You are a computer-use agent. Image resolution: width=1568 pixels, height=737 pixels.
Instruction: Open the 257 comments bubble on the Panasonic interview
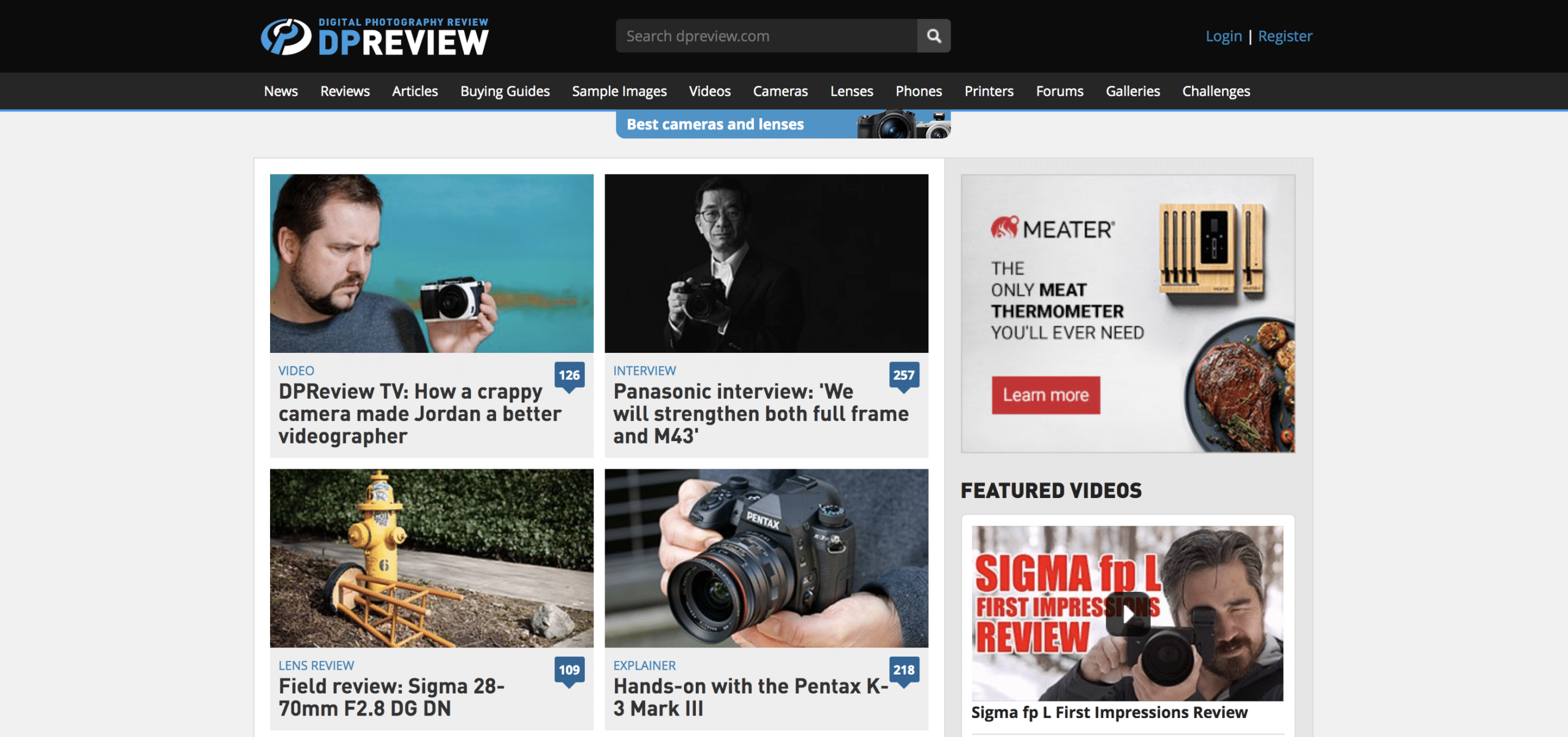coord(903,376)
